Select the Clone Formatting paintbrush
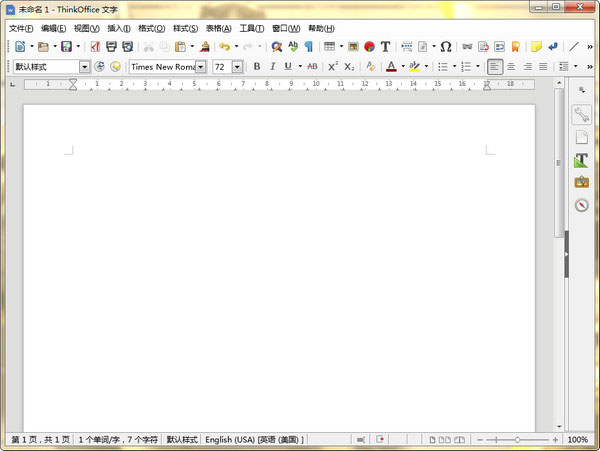Image resolution: width=600 pixels, height=451 pixels. pos(205,47)
